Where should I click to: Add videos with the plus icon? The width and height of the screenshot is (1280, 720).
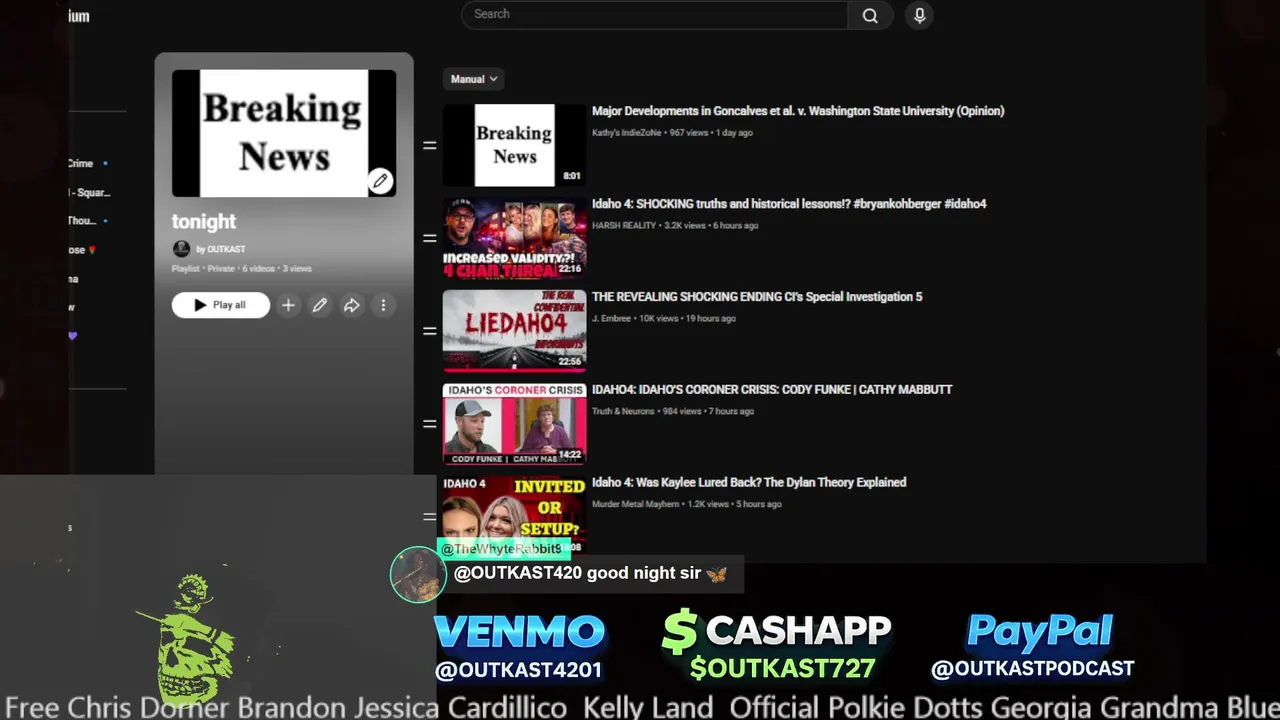[x=288, y=305]
